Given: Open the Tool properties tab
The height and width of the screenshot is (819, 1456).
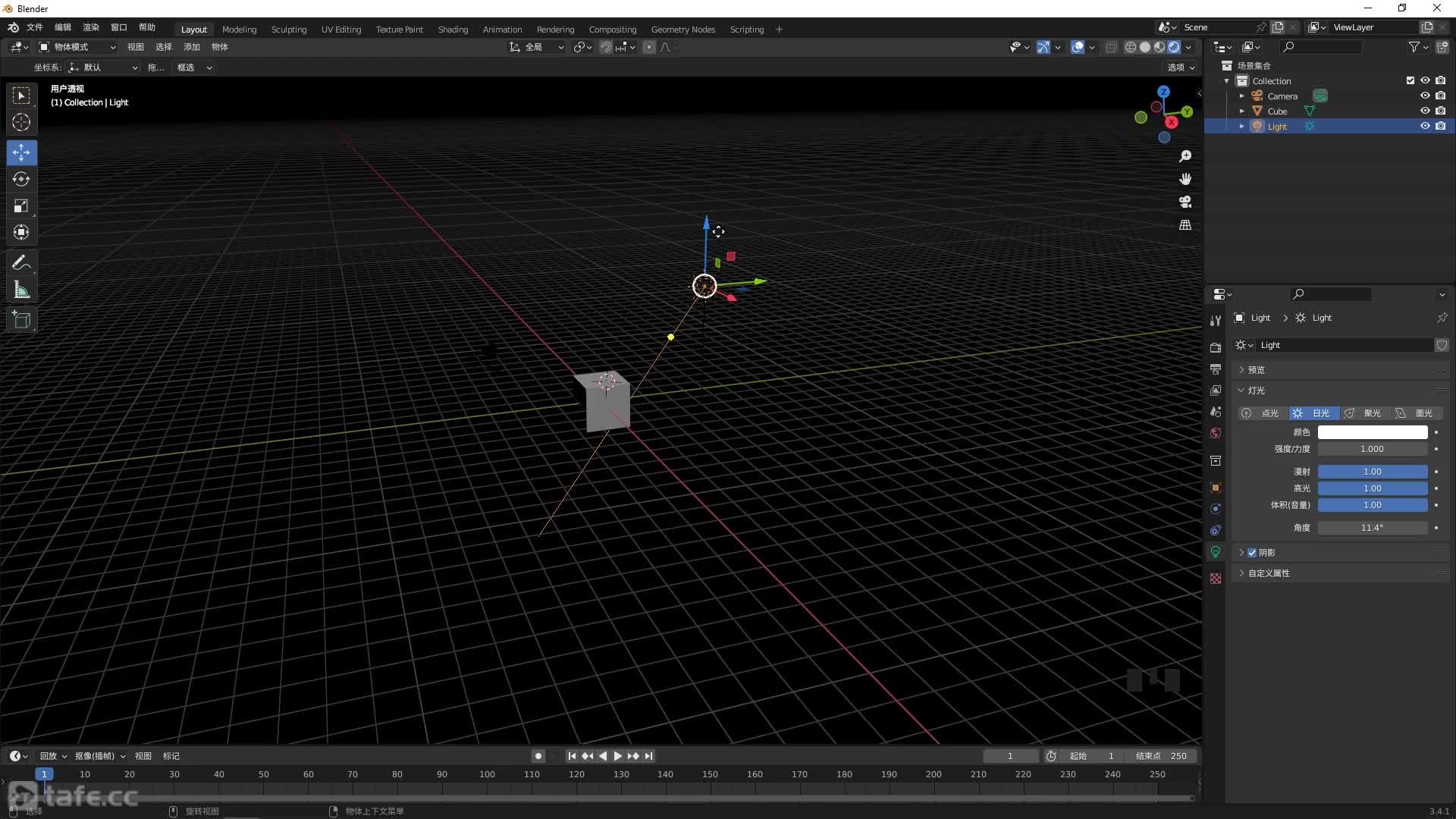Looking at the screenshot, I should click(1216, 321).
